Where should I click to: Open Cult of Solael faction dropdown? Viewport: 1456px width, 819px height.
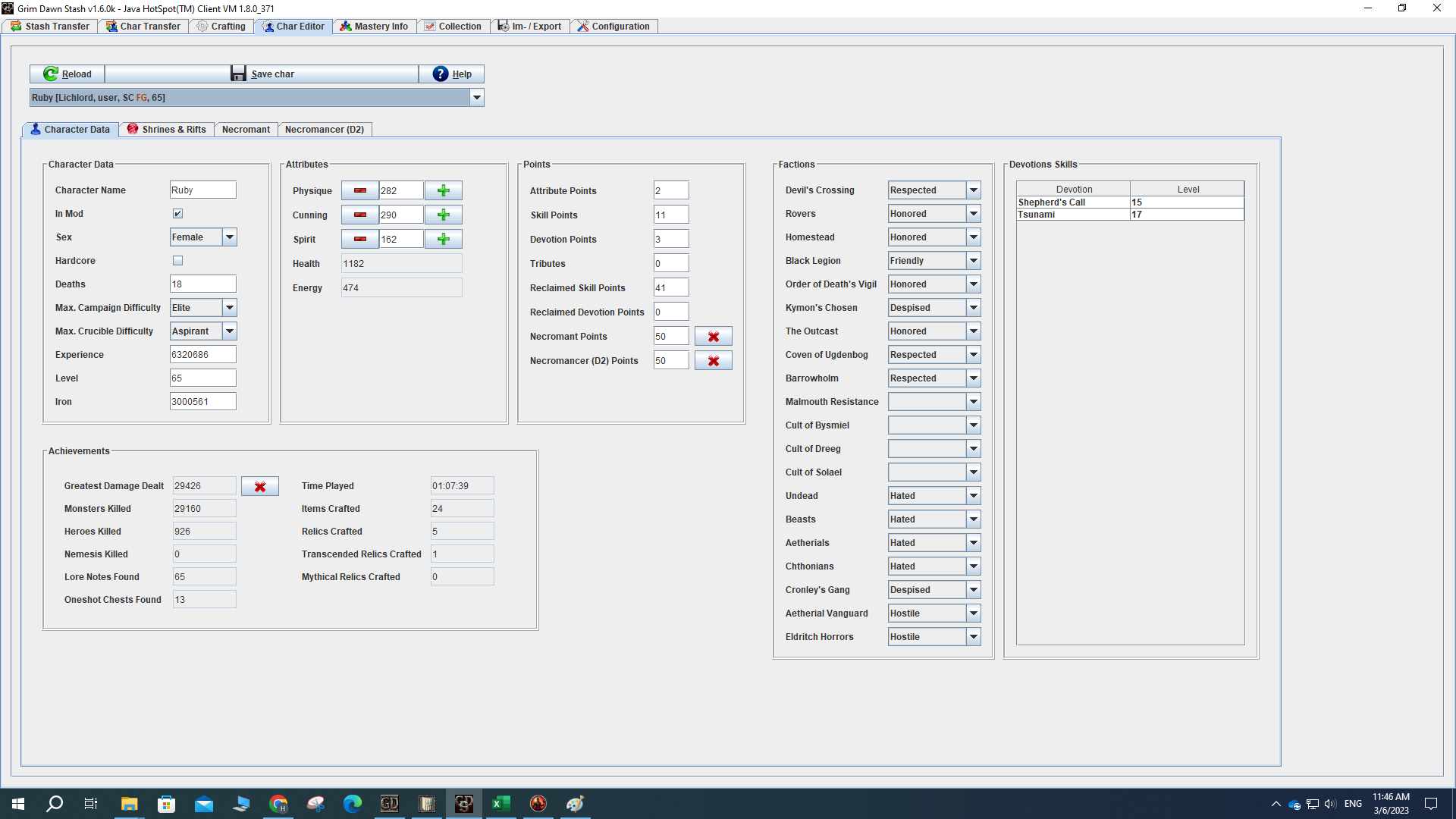974,472
